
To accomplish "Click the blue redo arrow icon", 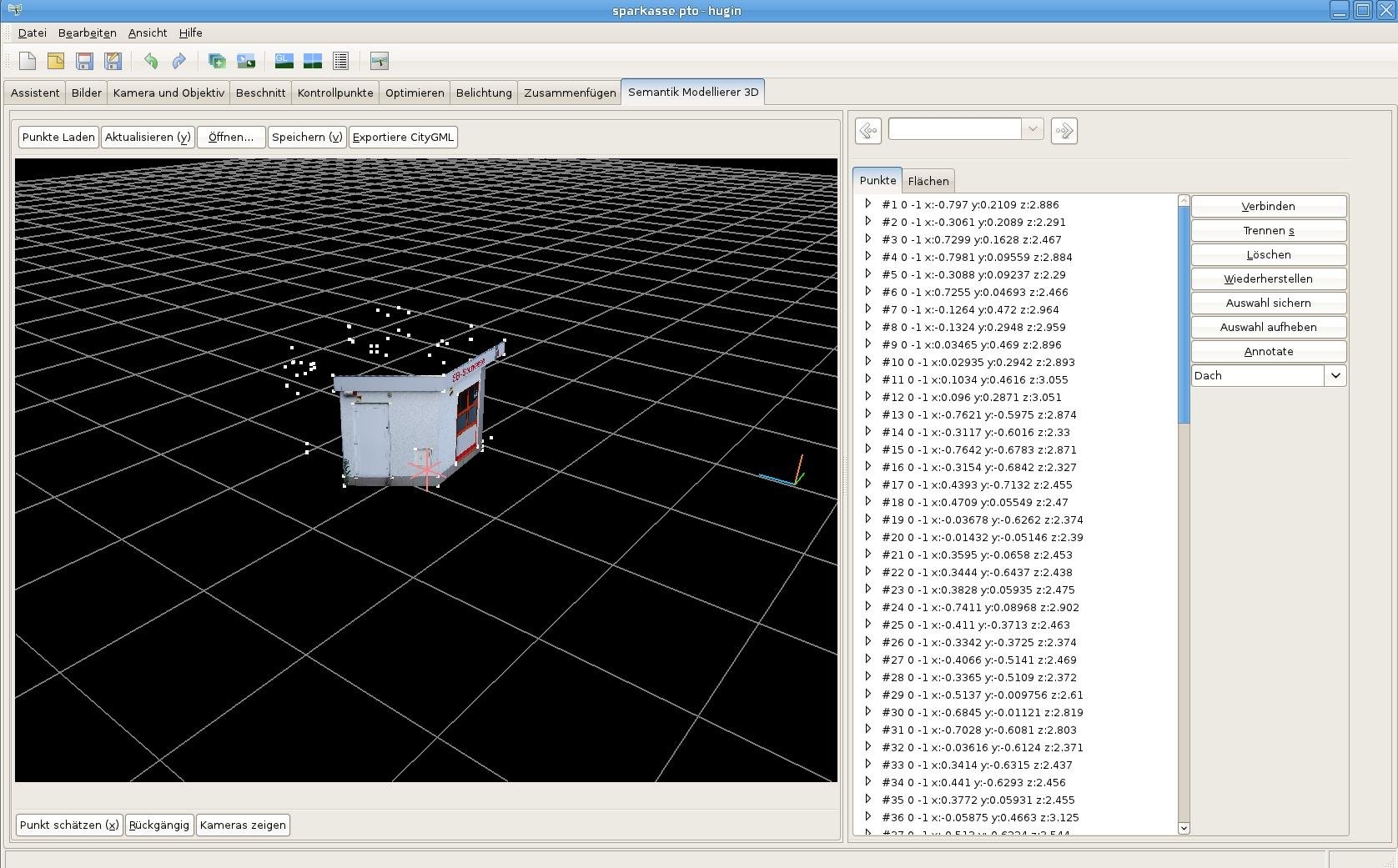I will pyautogui.click(x=179, y=61).
